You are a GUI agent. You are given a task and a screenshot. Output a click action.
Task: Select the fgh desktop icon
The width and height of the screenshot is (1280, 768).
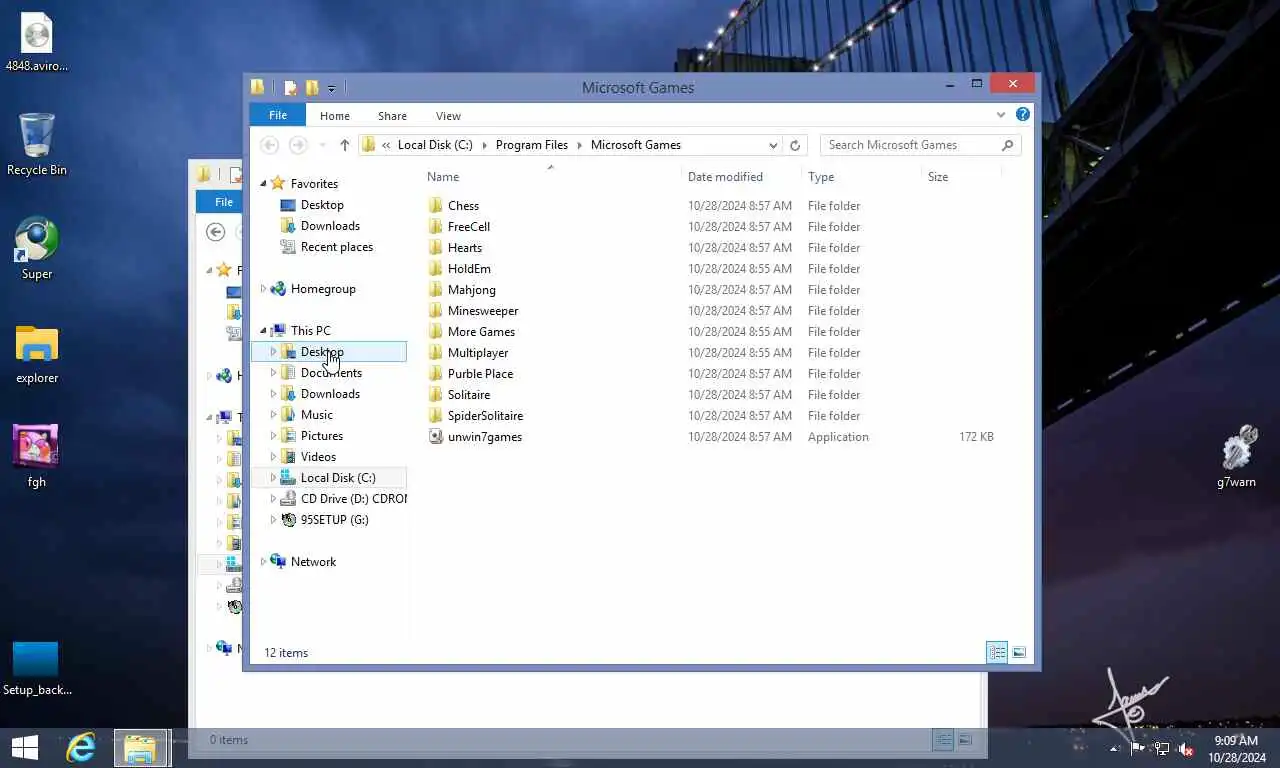coord(37,456)
